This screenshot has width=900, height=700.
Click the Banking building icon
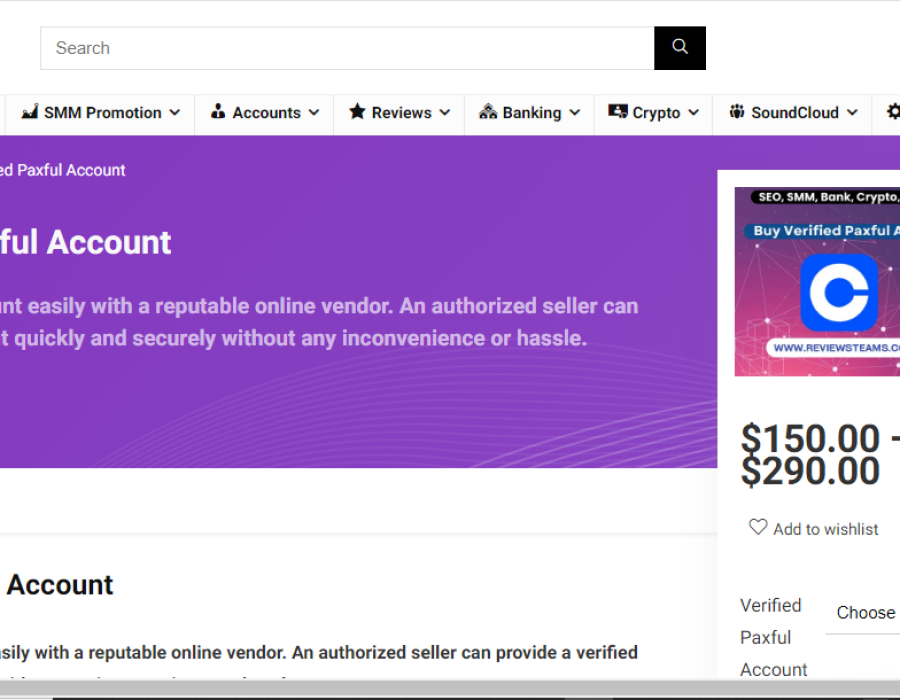click(x=488, y=112)
